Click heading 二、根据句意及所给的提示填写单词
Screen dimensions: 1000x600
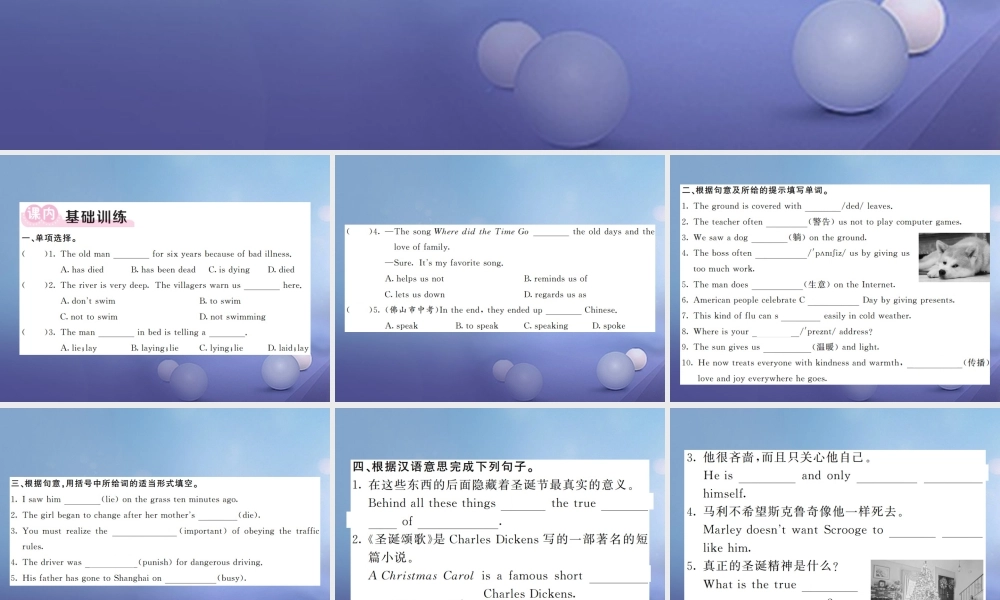[756, 190]
